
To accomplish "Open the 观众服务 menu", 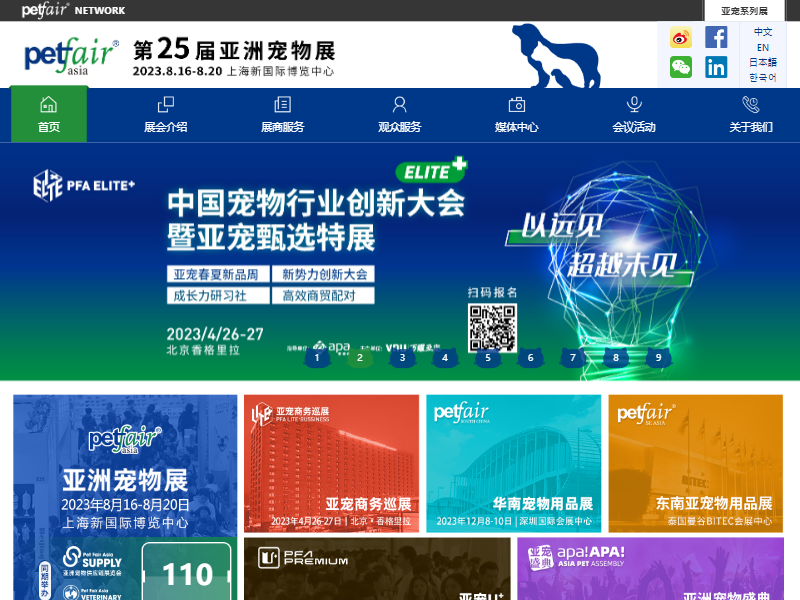I will pos(399,127).
